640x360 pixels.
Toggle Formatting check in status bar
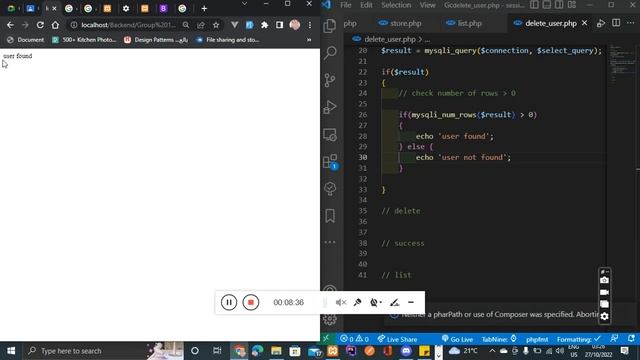coord(578,339)
